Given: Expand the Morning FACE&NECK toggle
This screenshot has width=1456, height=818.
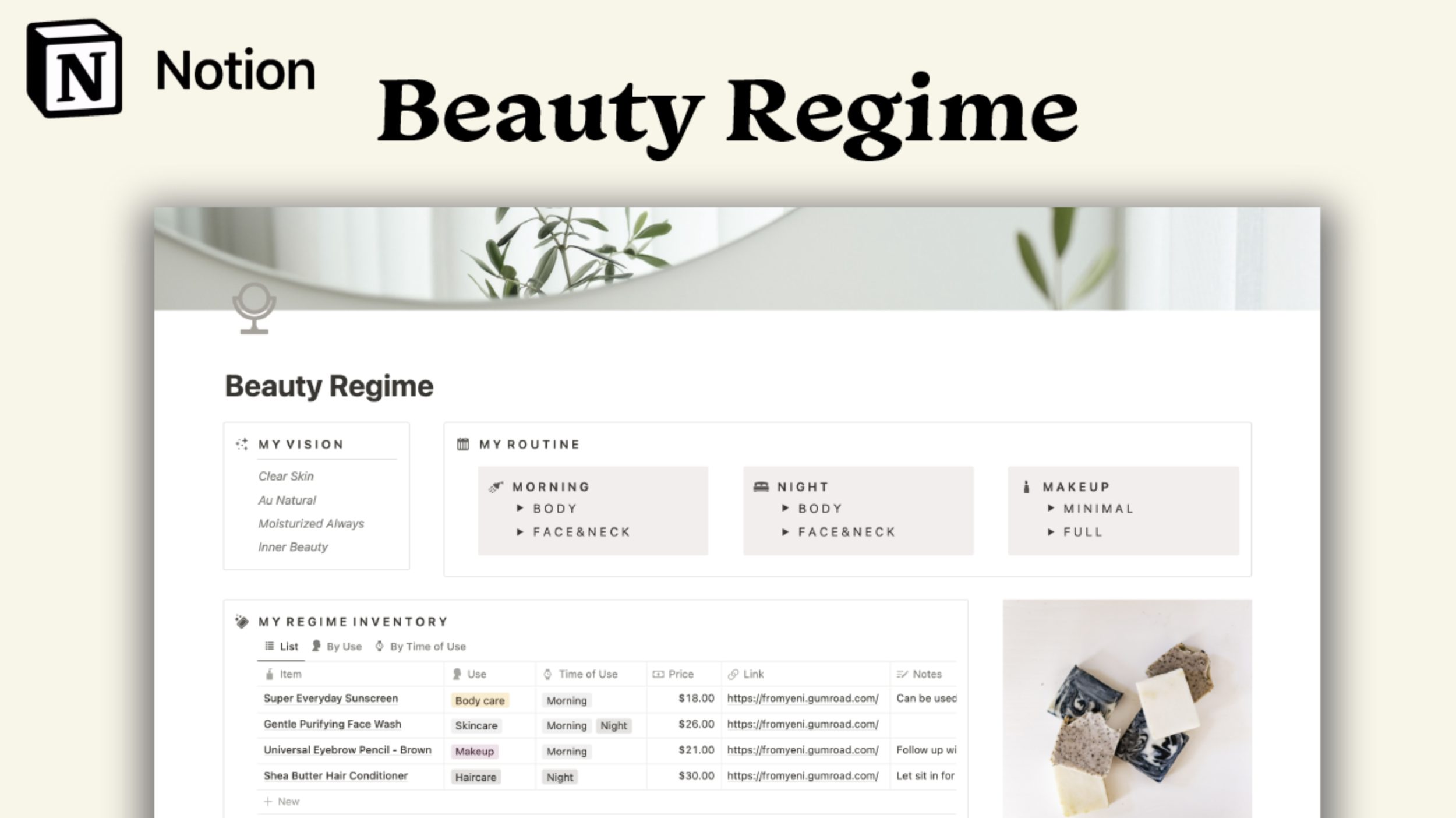Looking at the screenshot, I should 520,532.
